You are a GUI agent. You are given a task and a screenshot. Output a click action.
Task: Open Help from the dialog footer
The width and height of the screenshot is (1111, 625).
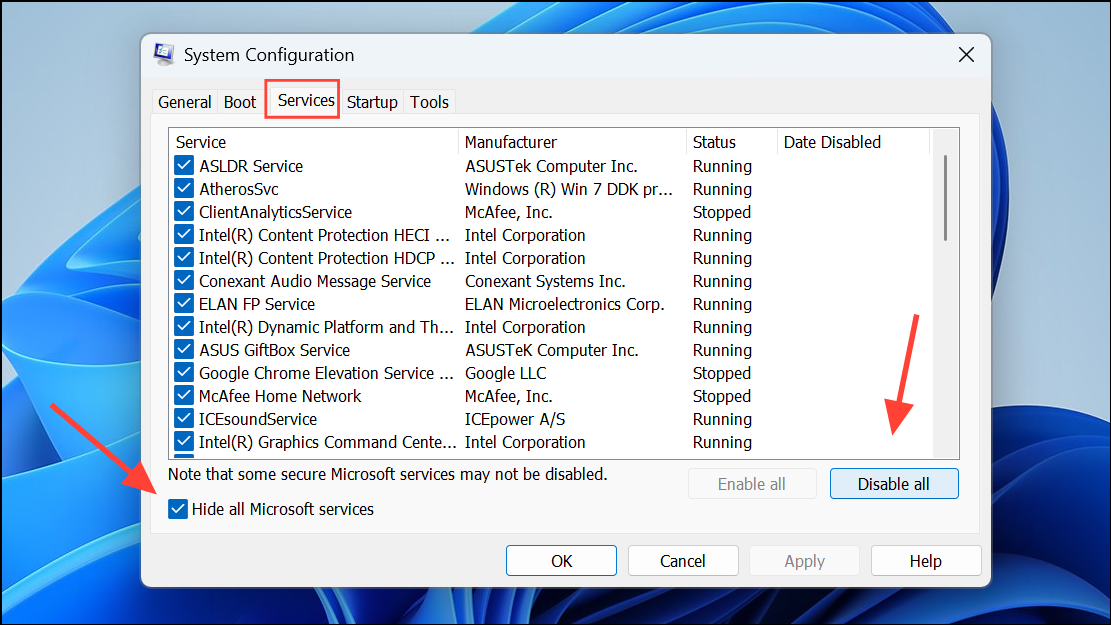click(925, 561)
